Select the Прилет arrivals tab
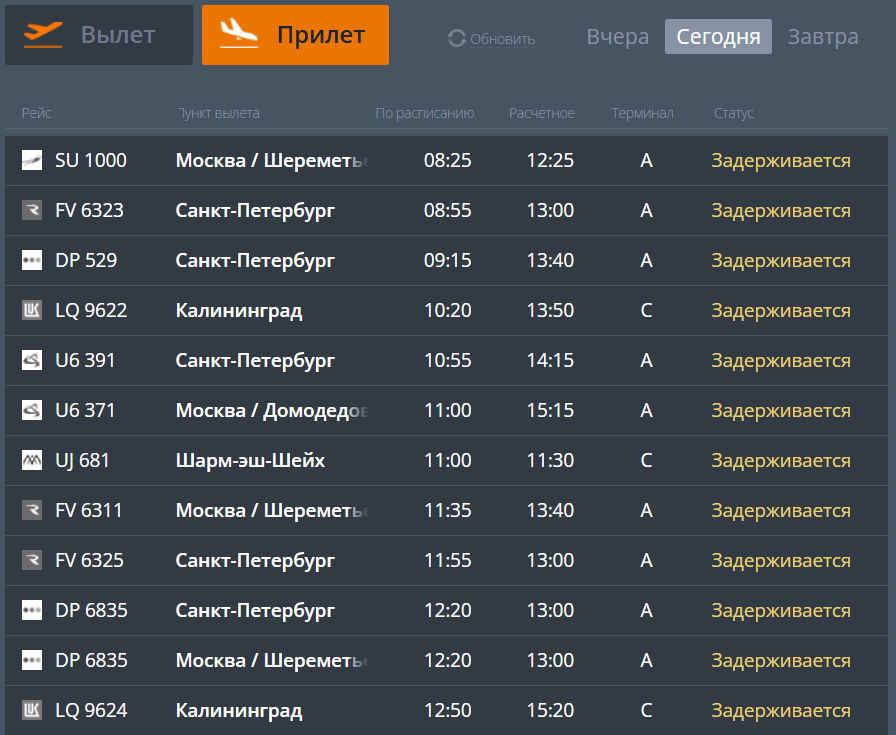896x735 pixels. 295,35
